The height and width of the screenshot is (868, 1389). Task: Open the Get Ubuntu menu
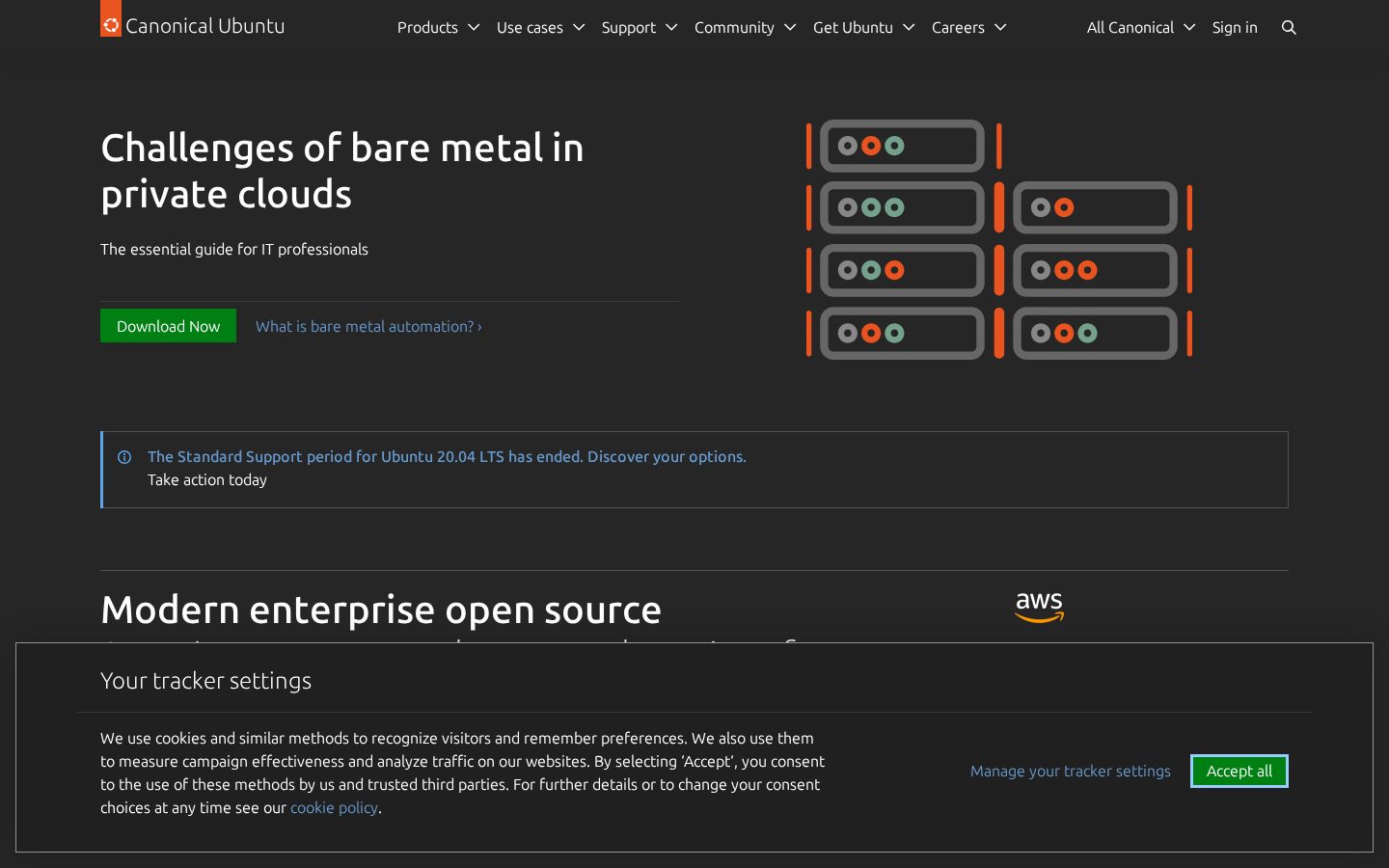(x=863, y=28)
